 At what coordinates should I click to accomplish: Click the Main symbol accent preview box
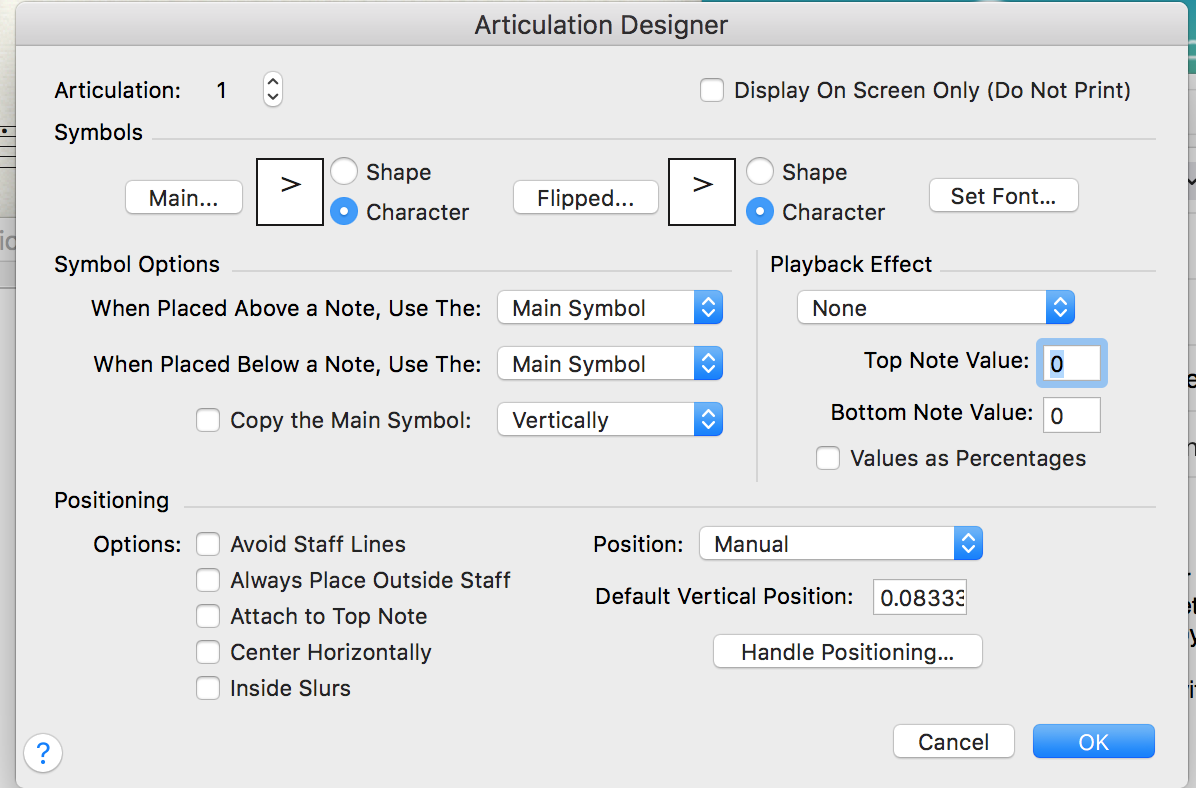[x=290, y=192]
